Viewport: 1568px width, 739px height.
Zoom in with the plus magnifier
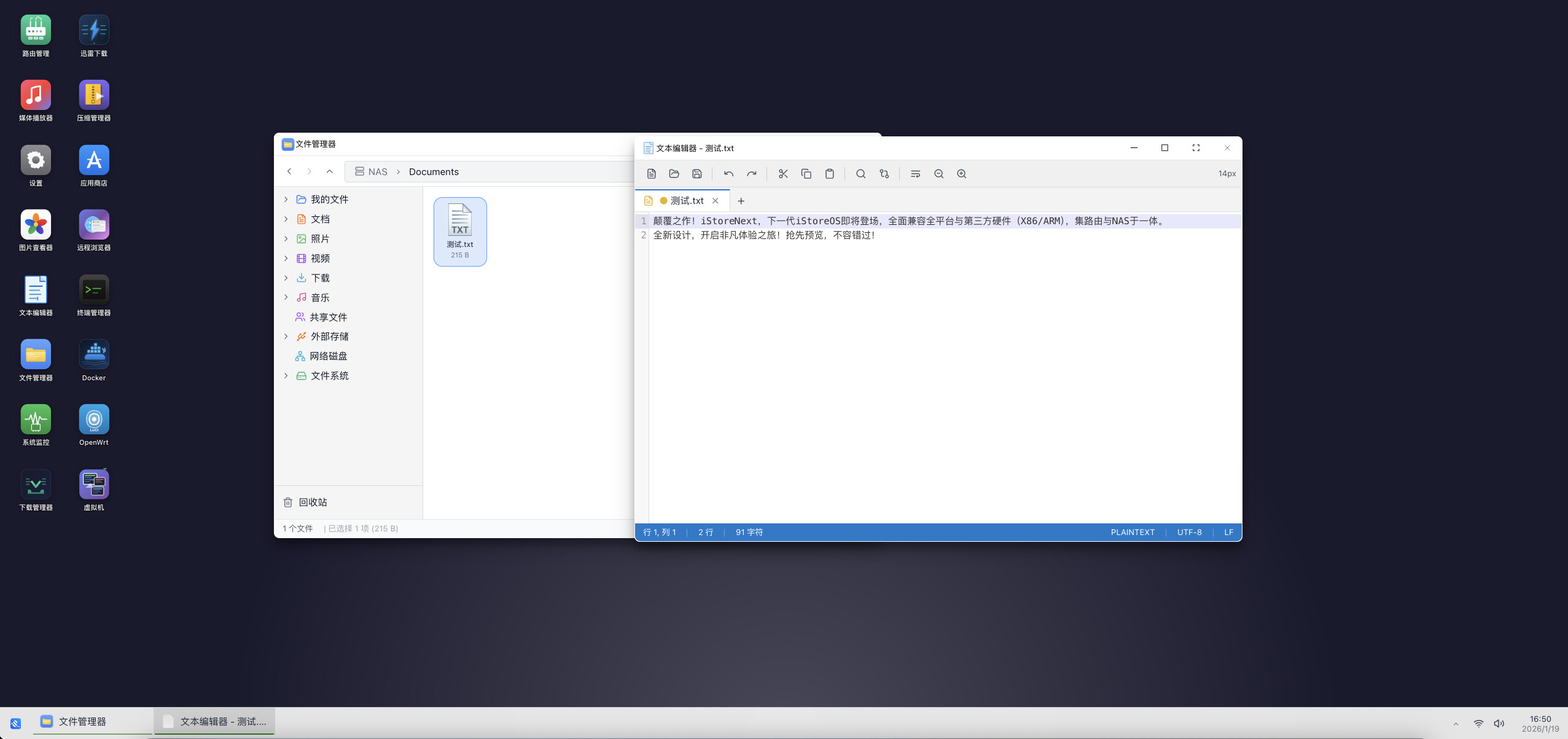pos(961,174)
